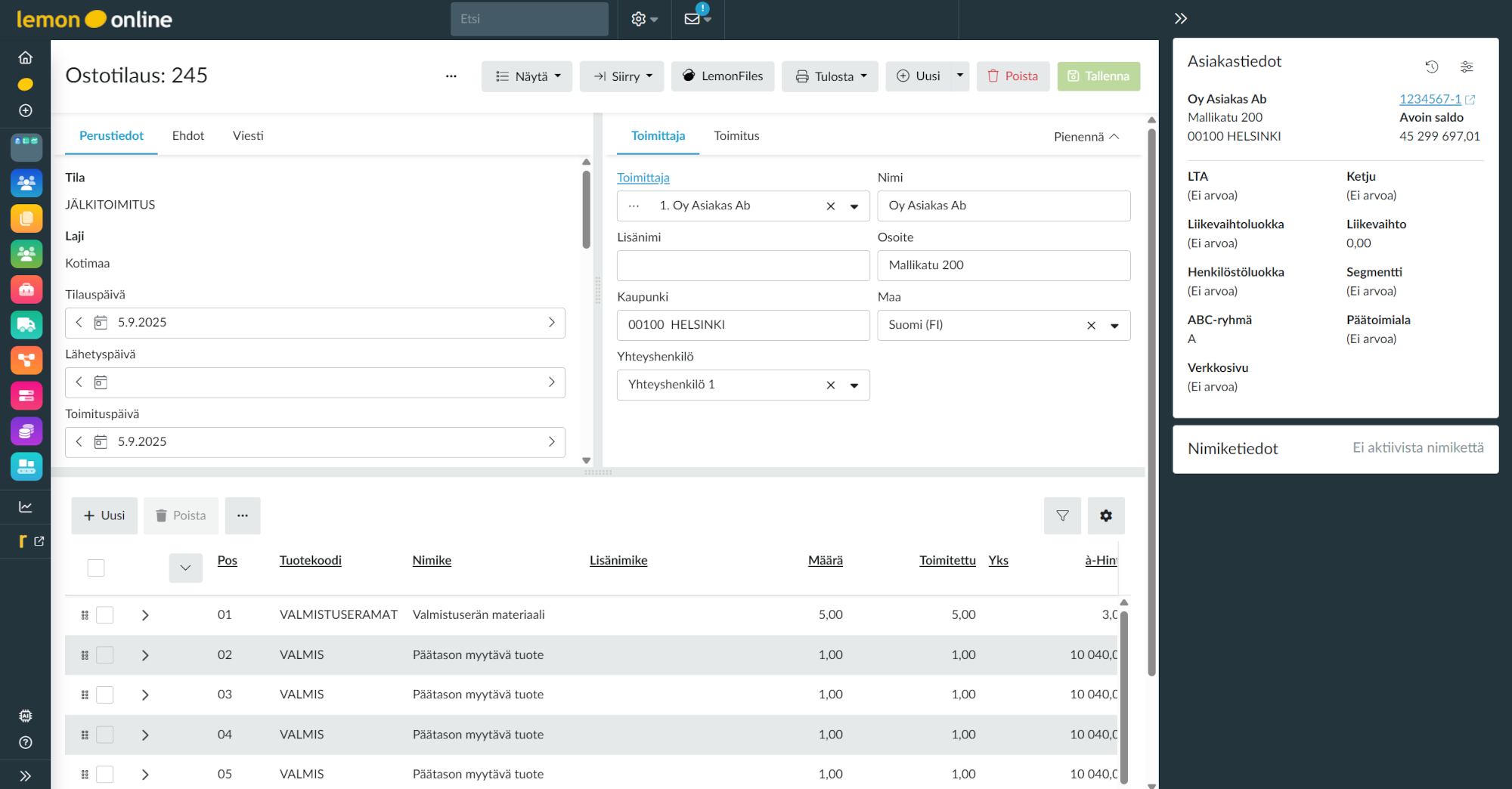Tick the checkbox for row 01

pos(105,615)
